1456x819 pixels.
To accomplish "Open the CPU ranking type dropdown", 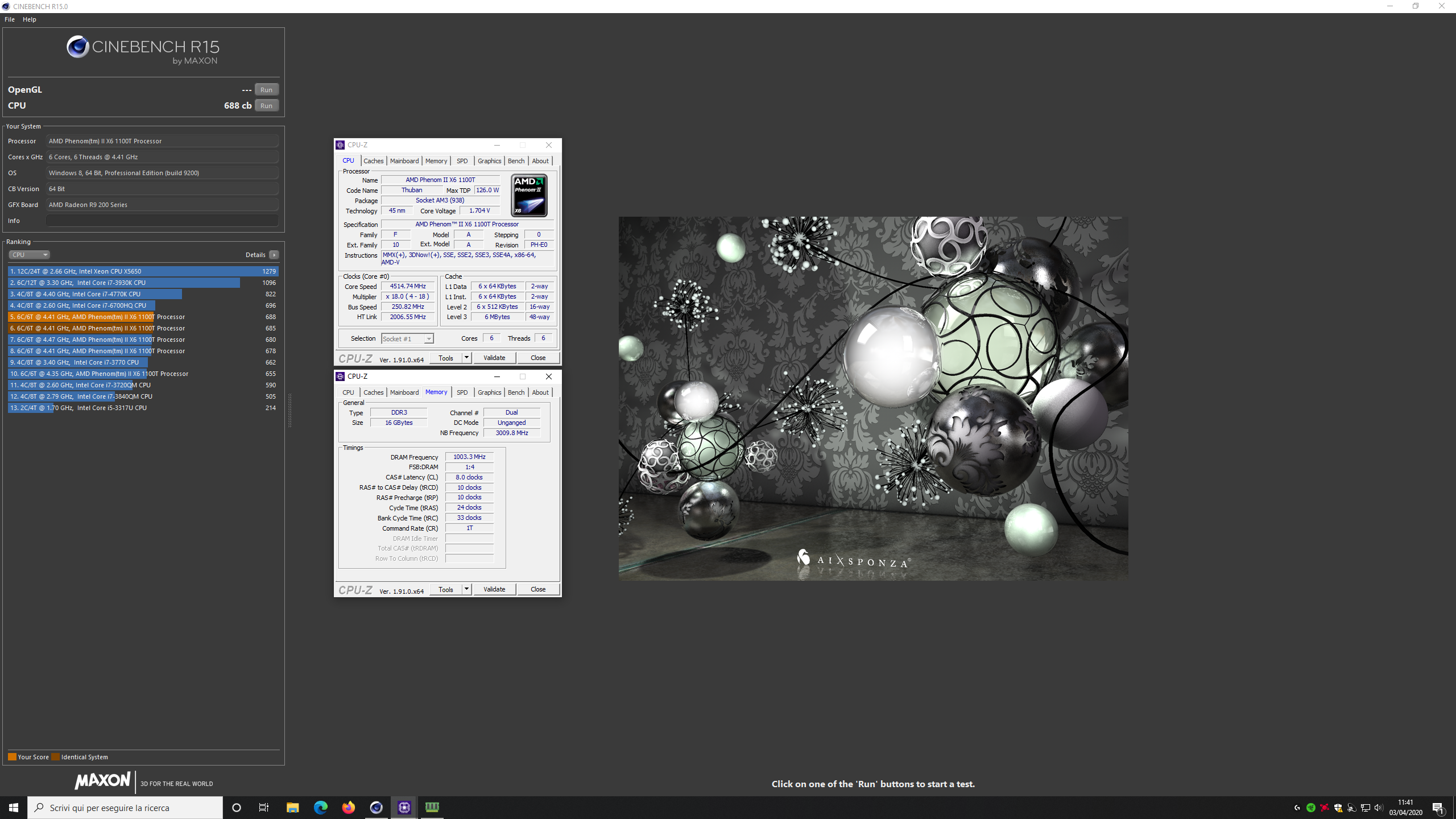I will pos(30,255).
